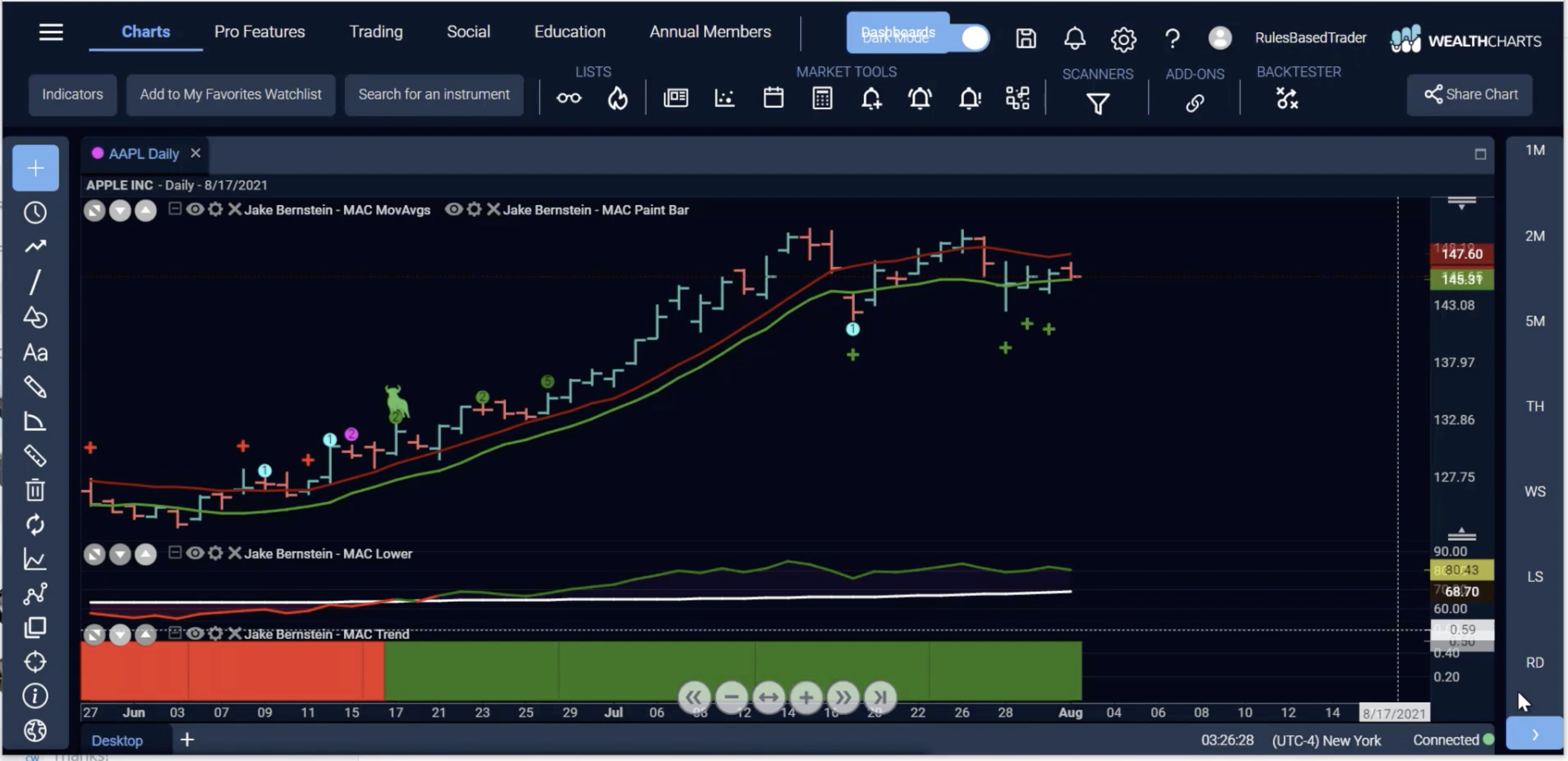Screen dimensions: 1568x761
Task: Open MAC MovAvgs indicator settings gear
Action: tap(215, 210)
